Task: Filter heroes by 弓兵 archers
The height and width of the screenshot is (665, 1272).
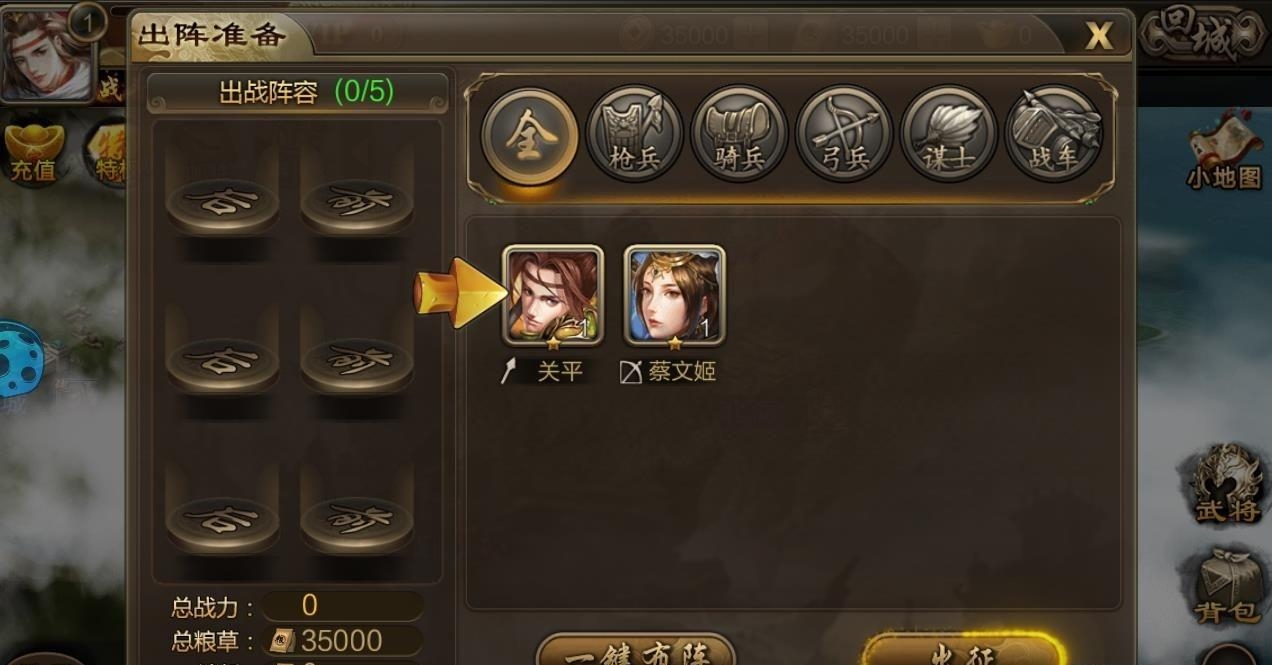Action: (844, 134)
